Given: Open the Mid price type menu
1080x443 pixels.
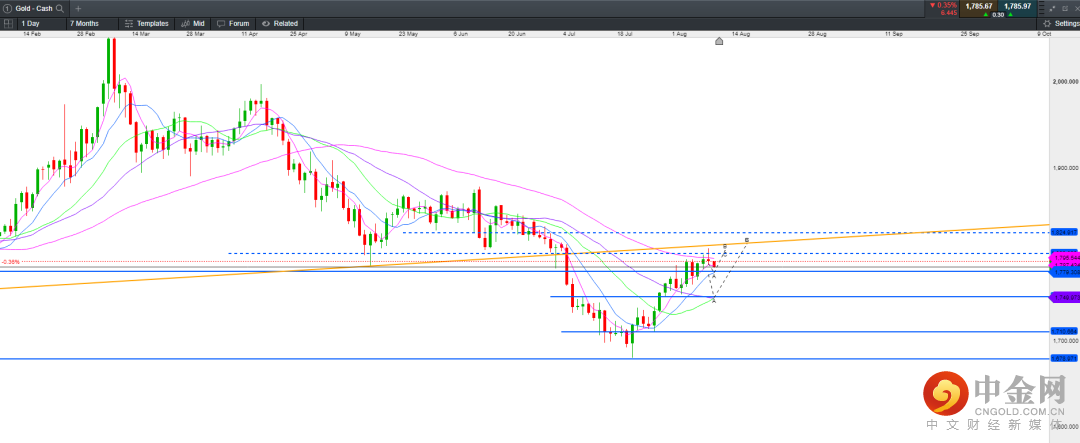Looking at the screenshot, I should point(194,23).
